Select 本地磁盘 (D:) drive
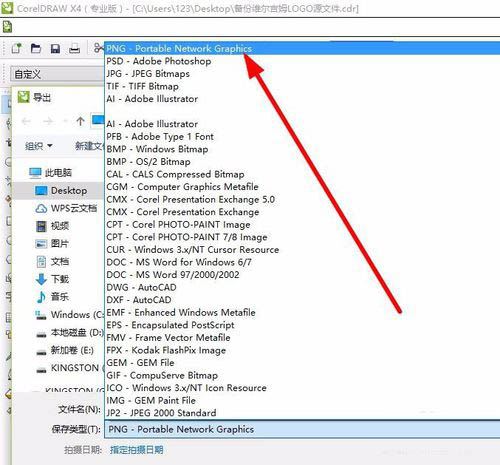The width and height of the screenshot is (500, 465). point(69,332)
